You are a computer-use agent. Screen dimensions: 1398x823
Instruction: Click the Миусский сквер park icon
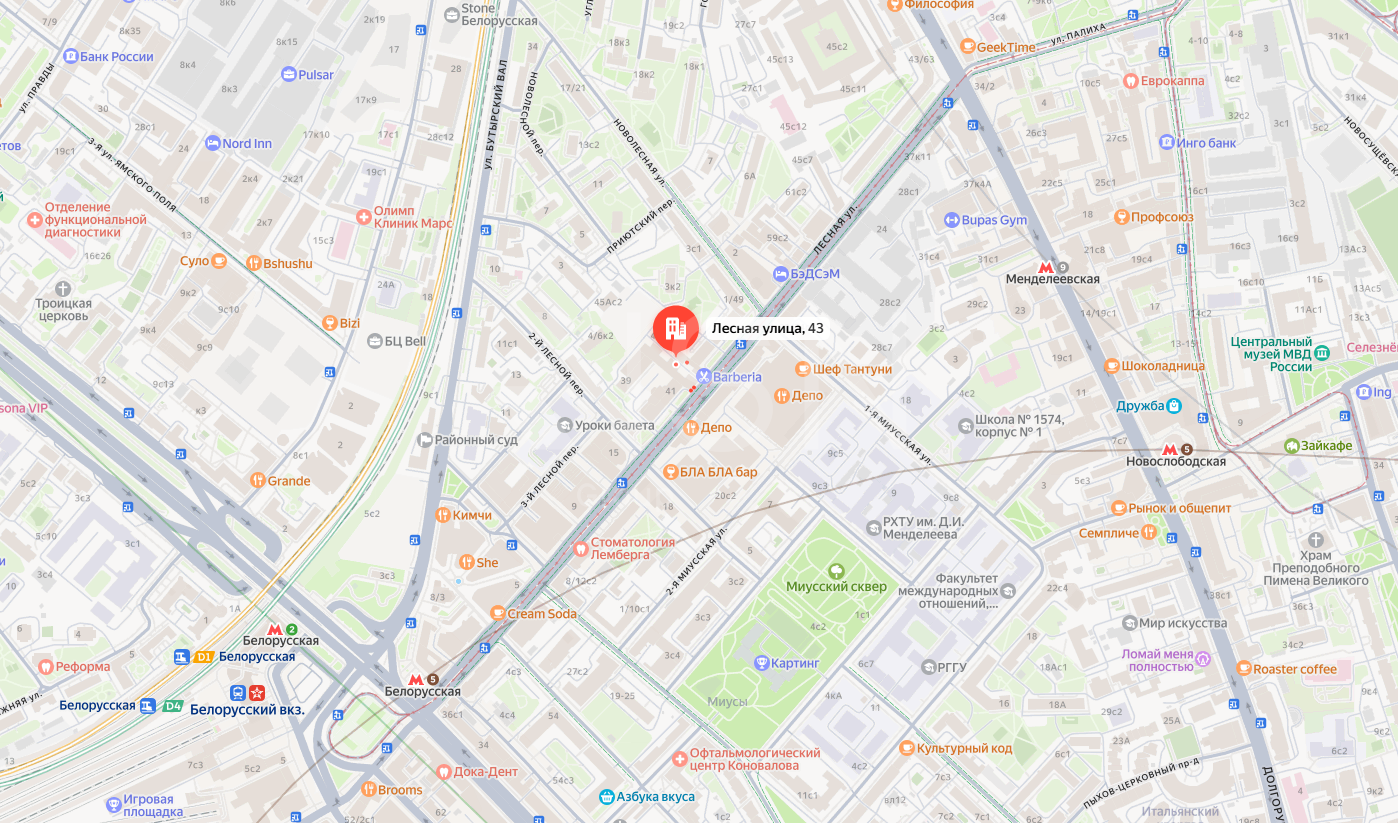coord(835,571)
